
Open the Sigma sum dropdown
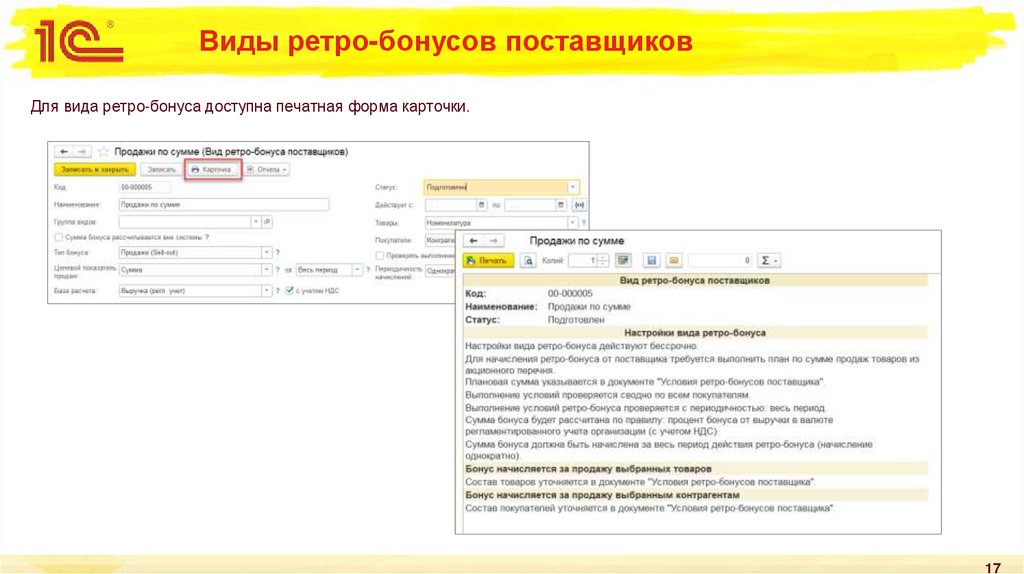coord(769,261)
